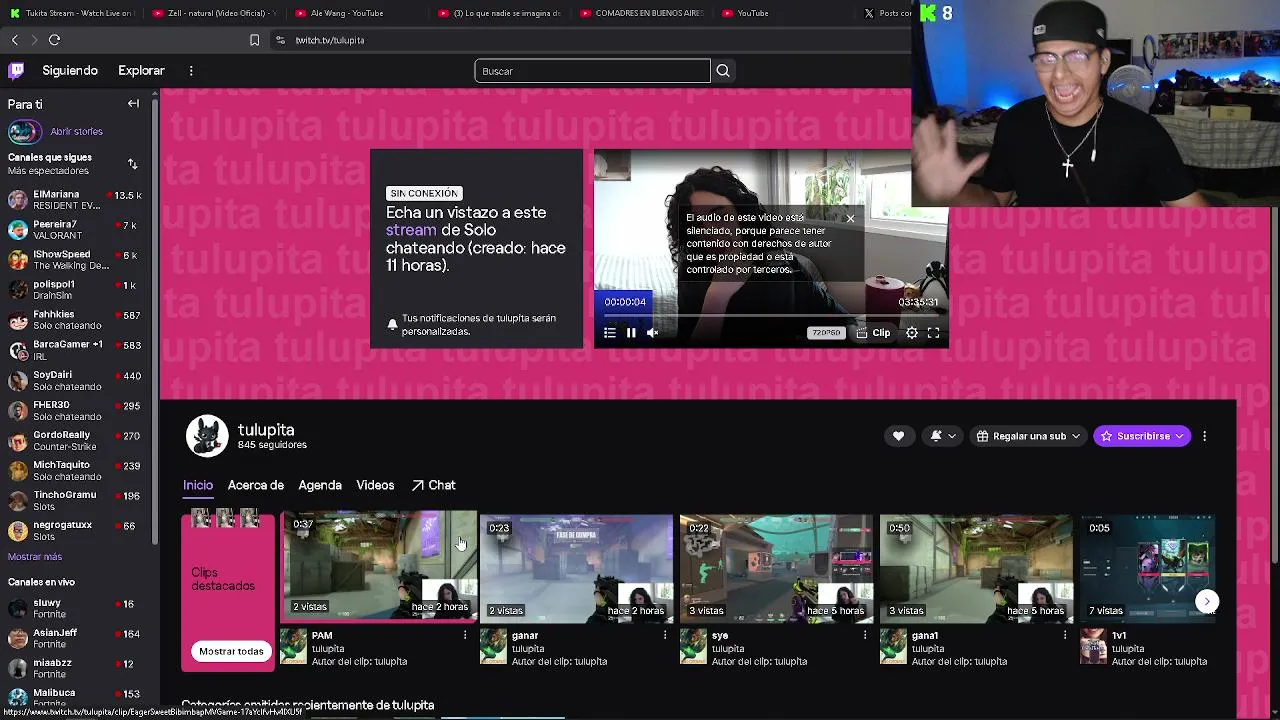The image size is (1280, 720).
Task: Play the ganar clip thumbnail
Action: tap(577, 569)
